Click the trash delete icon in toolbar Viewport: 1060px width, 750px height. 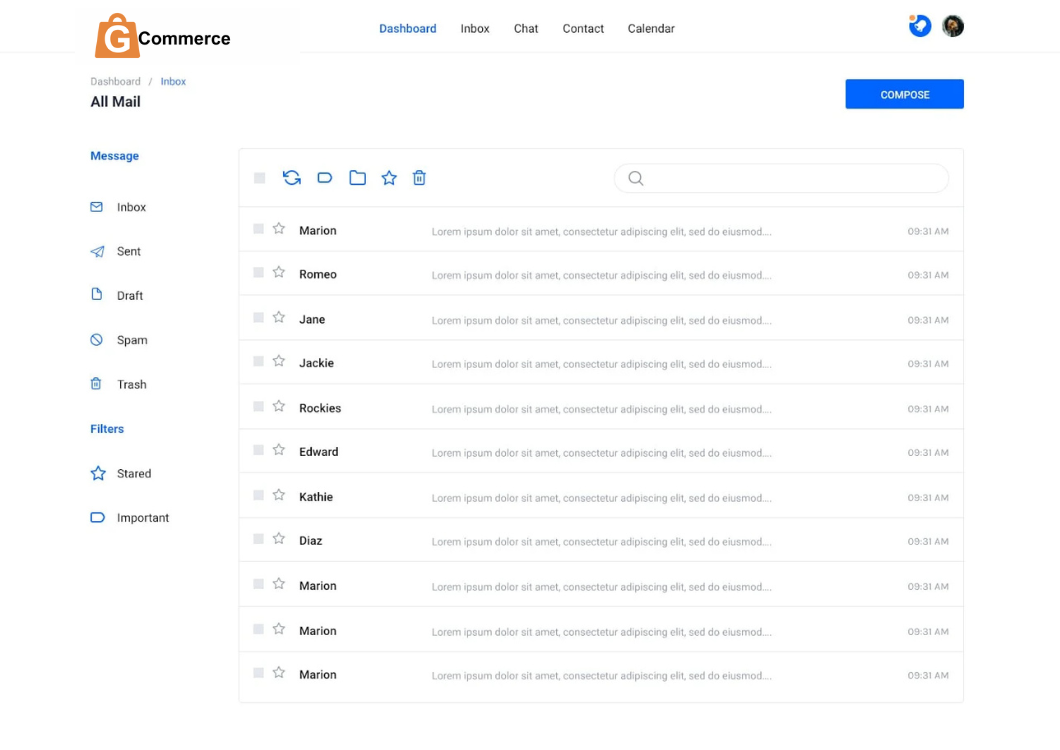[420, 178]
